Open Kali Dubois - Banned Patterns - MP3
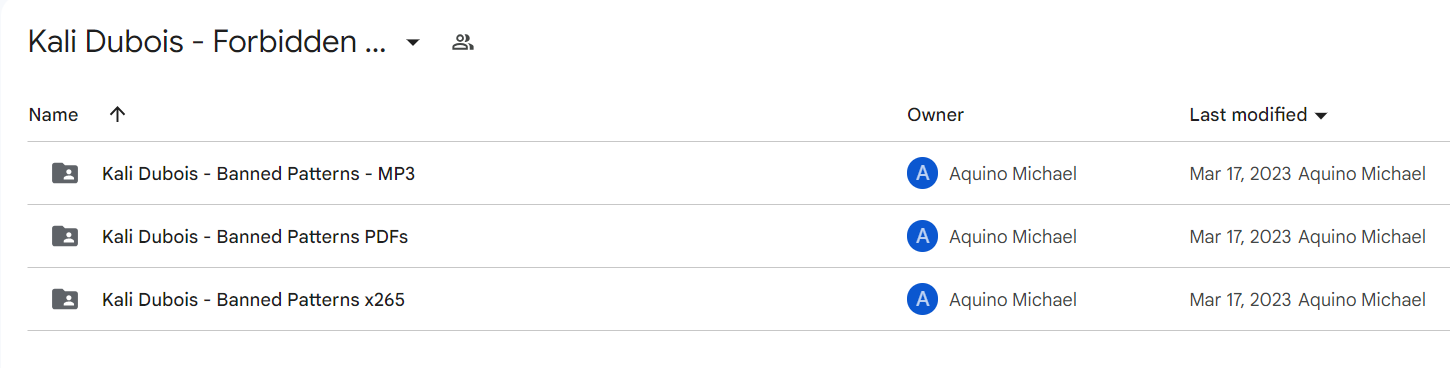The height and width of the screenshot is (368, 1450). tap(258, 174)
